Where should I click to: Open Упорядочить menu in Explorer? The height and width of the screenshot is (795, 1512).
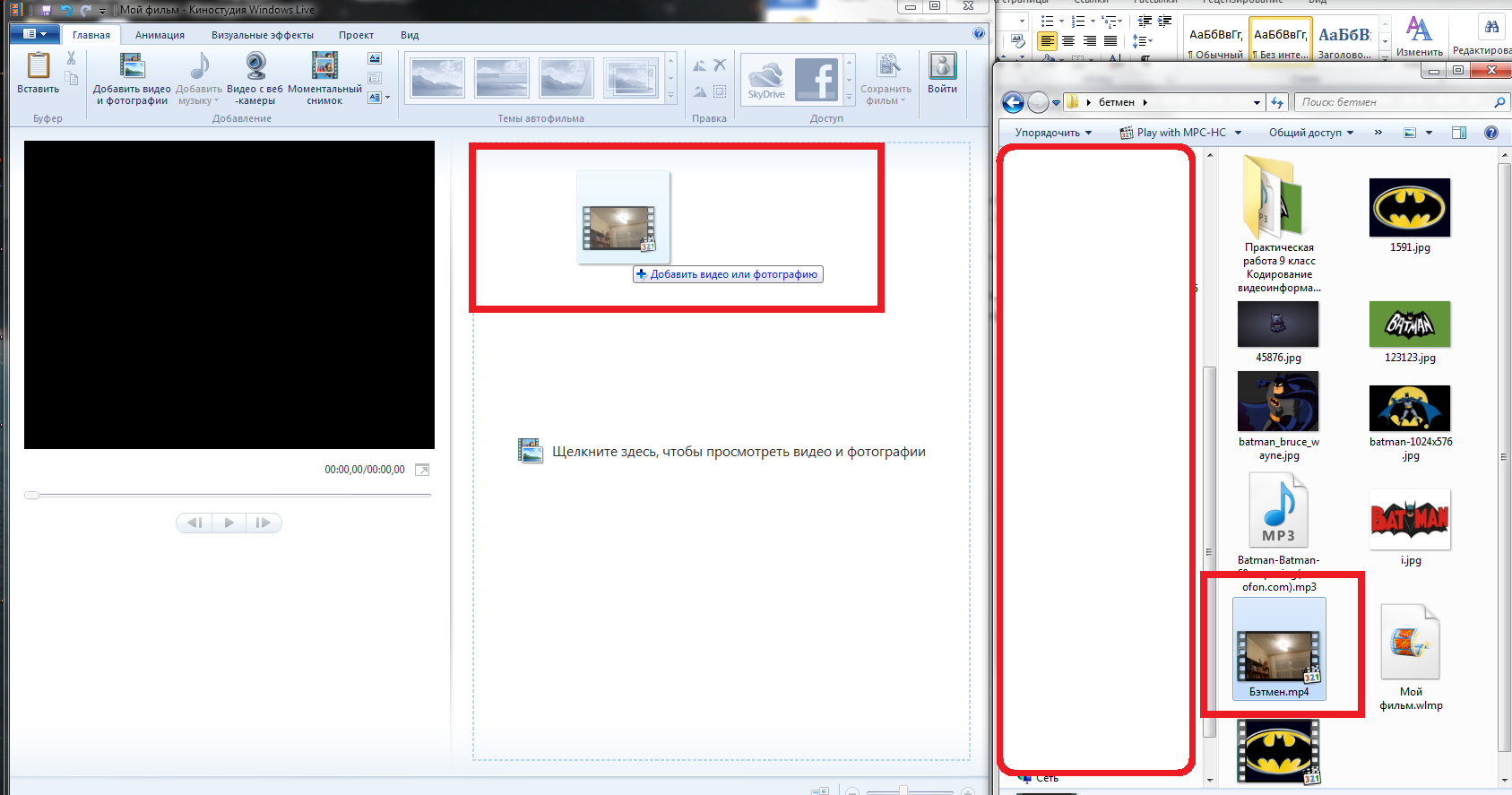click(x=1053, y=133)
